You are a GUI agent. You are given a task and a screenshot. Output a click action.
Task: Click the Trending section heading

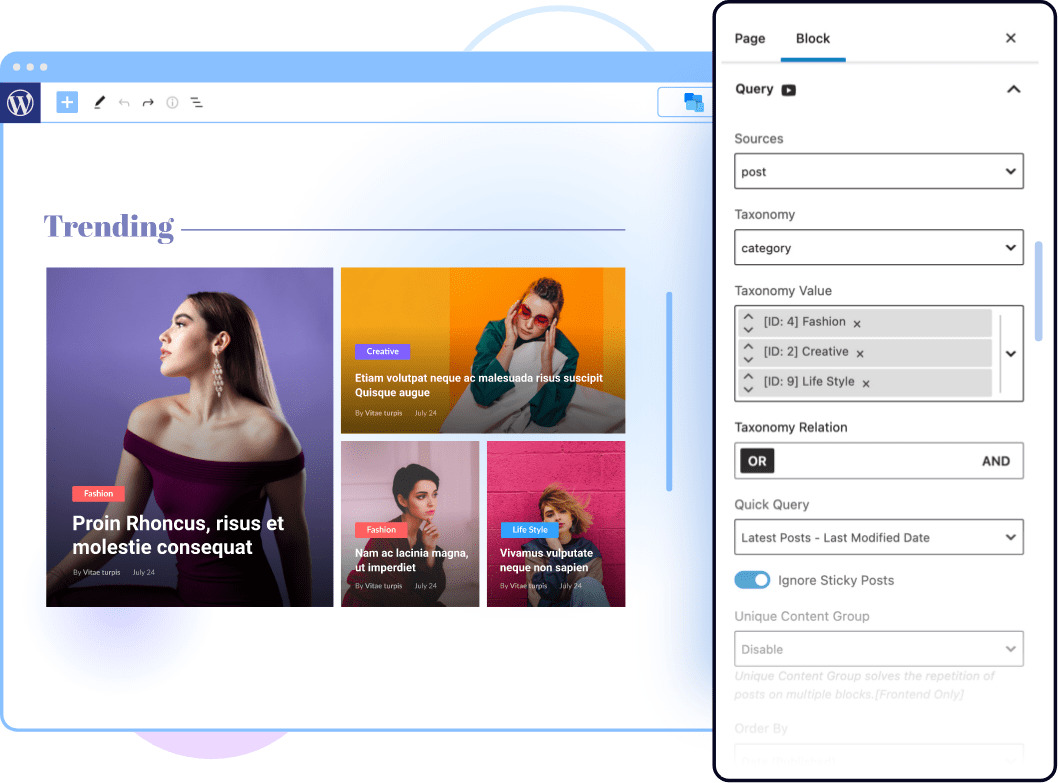coord(109,227)
